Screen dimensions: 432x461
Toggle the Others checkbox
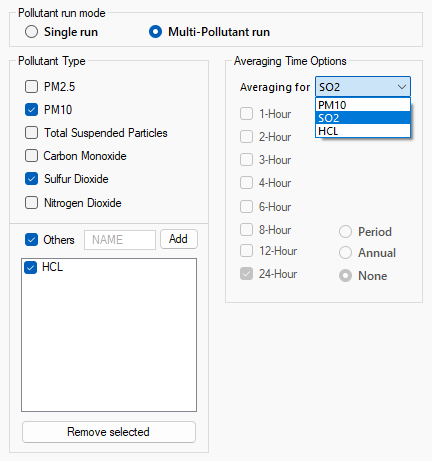click(x=31, y=240)
